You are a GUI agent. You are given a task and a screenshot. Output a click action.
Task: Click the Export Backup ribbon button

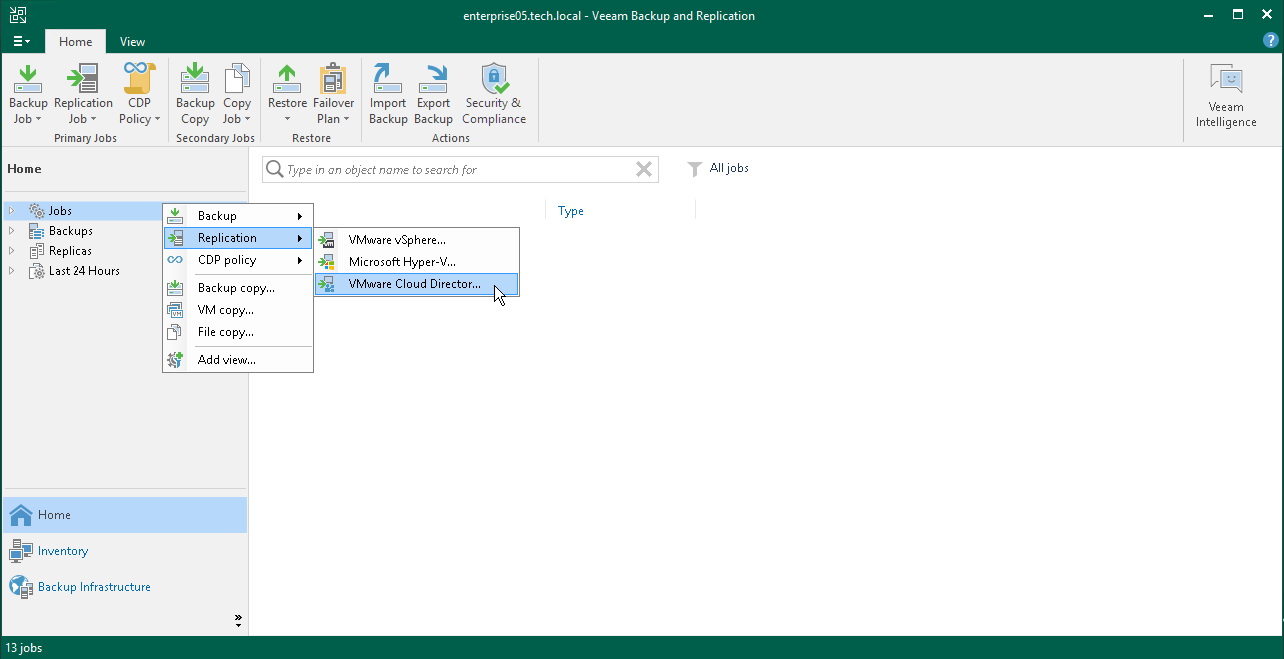tap(433, 95)
